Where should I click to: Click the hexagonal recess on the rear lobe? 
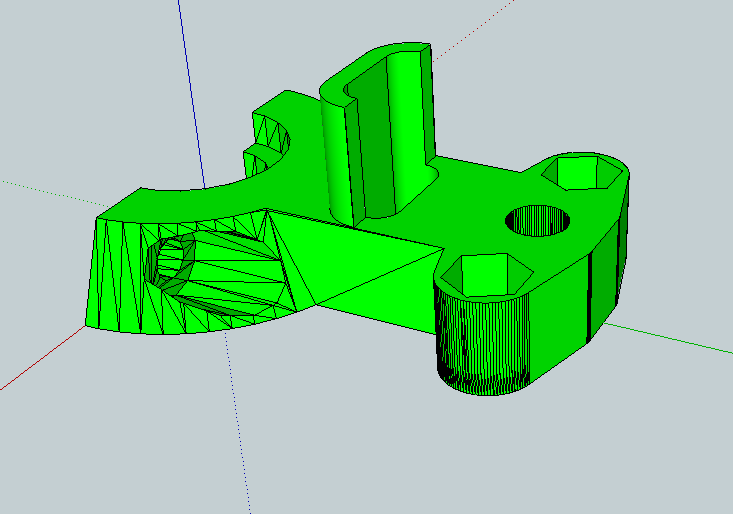tap(582, 173)
